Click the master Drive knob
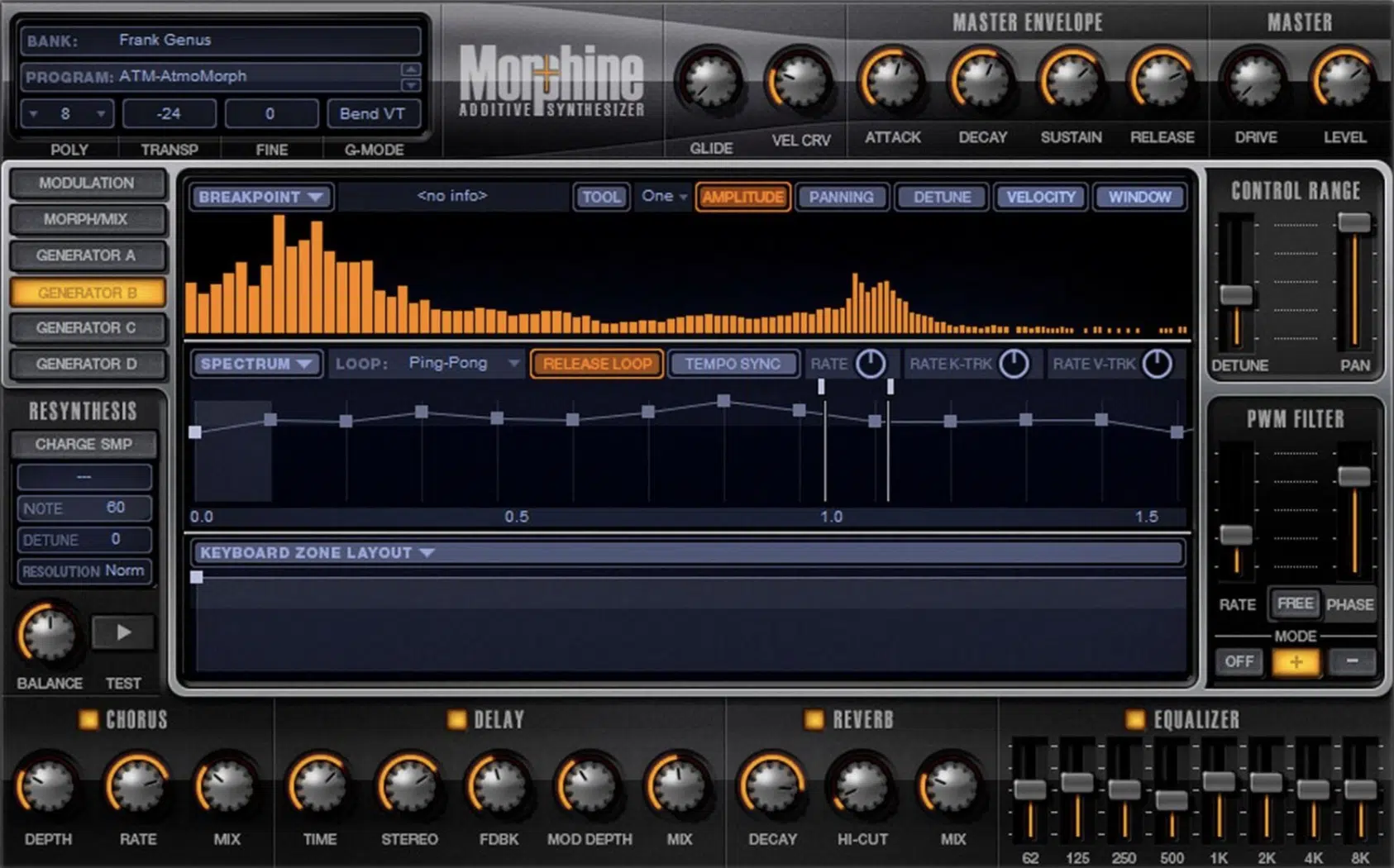This screenshot has width=1394, height=868. pos(1254,81)
